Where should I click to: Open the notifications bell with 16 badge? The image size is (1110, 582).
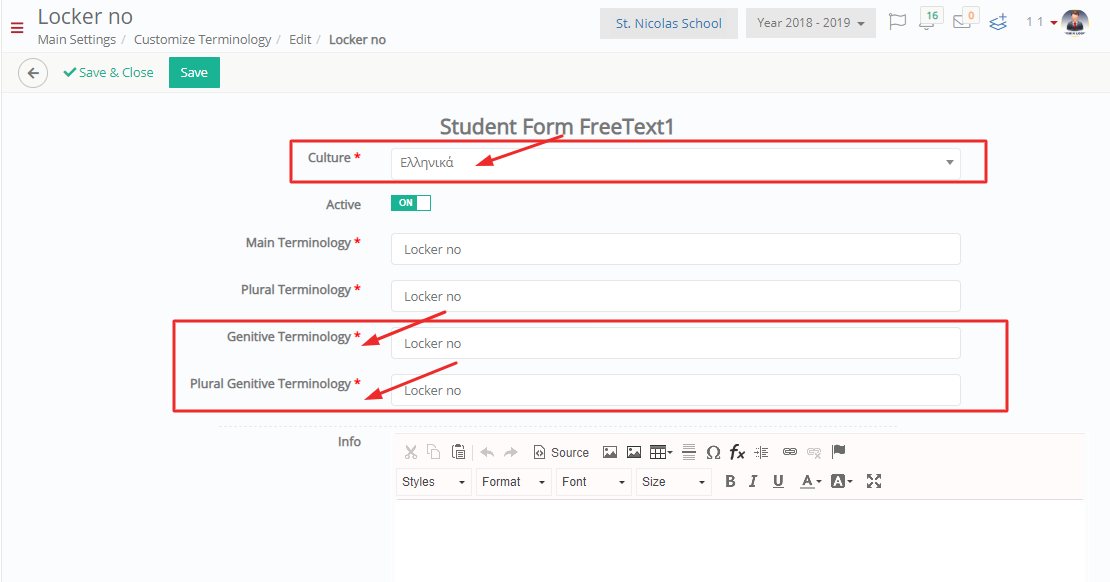click(x=929, y=20)
